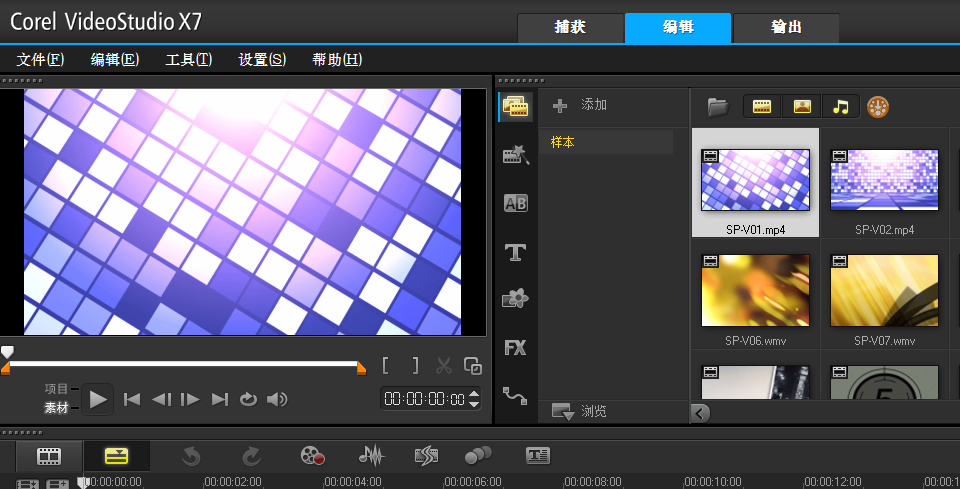Image resolution: width=960 pixels, height=489 pixels.
Task: Select 素材 (Clip) play mode
Action: 56,408
